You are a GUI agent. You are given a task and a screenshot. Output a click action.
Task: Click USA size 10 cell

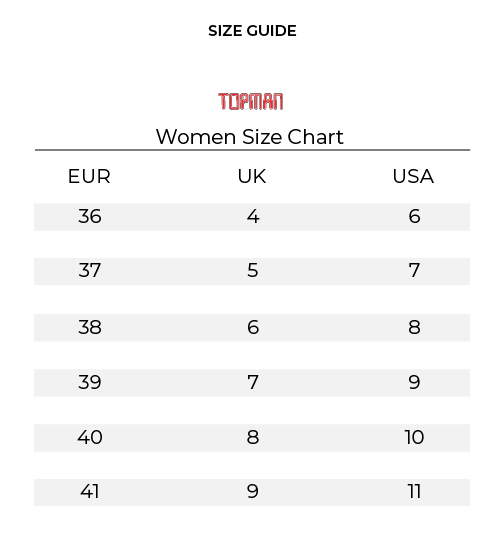point(414,437)
